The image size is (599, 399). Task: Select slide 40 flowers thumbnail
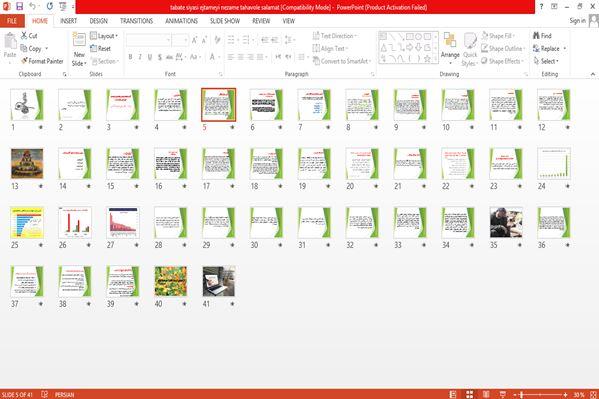coord(171,281)
